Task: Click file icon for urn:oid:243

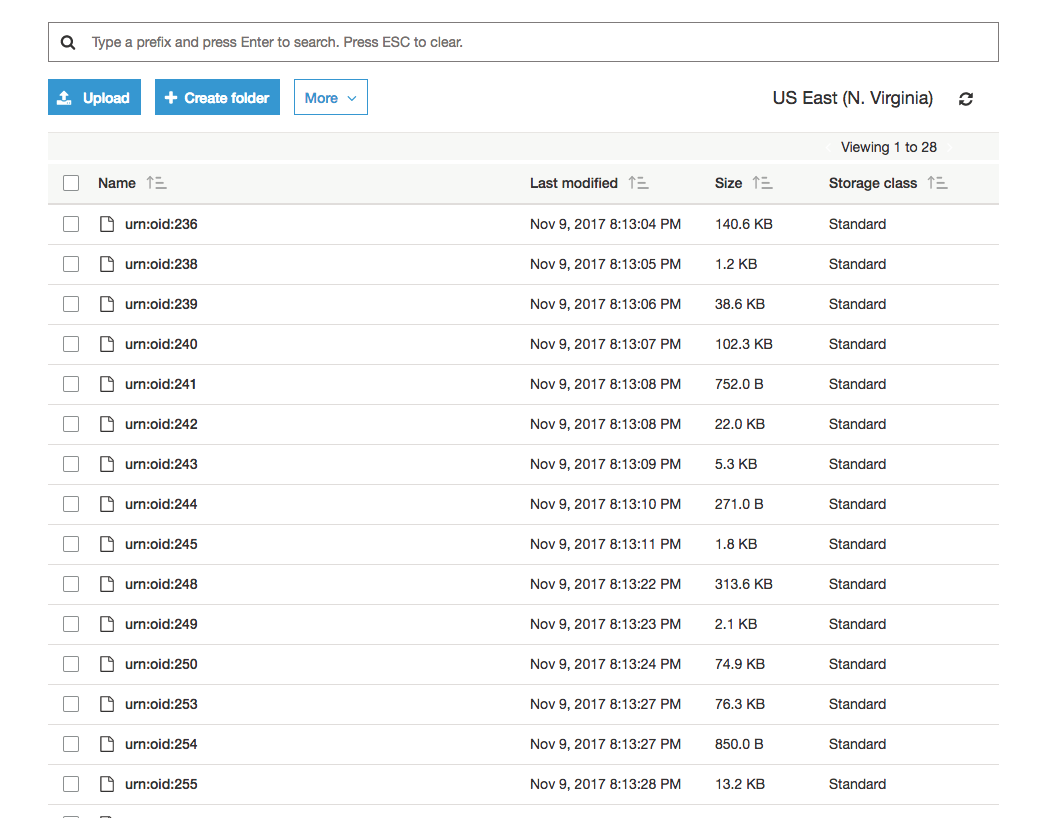Action: click(x=106, y=464)
